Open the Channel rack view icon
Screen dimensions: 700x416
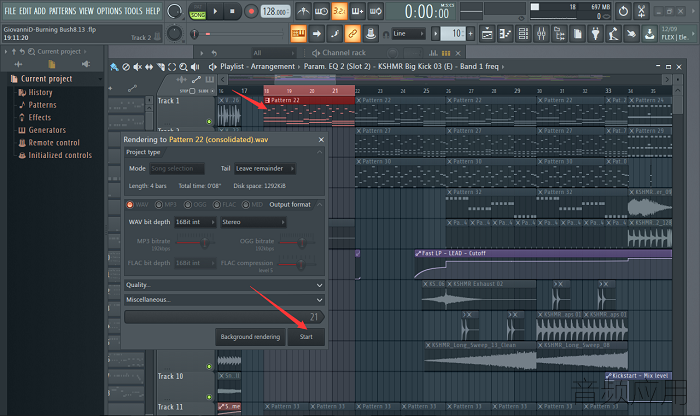click(523, 33)
